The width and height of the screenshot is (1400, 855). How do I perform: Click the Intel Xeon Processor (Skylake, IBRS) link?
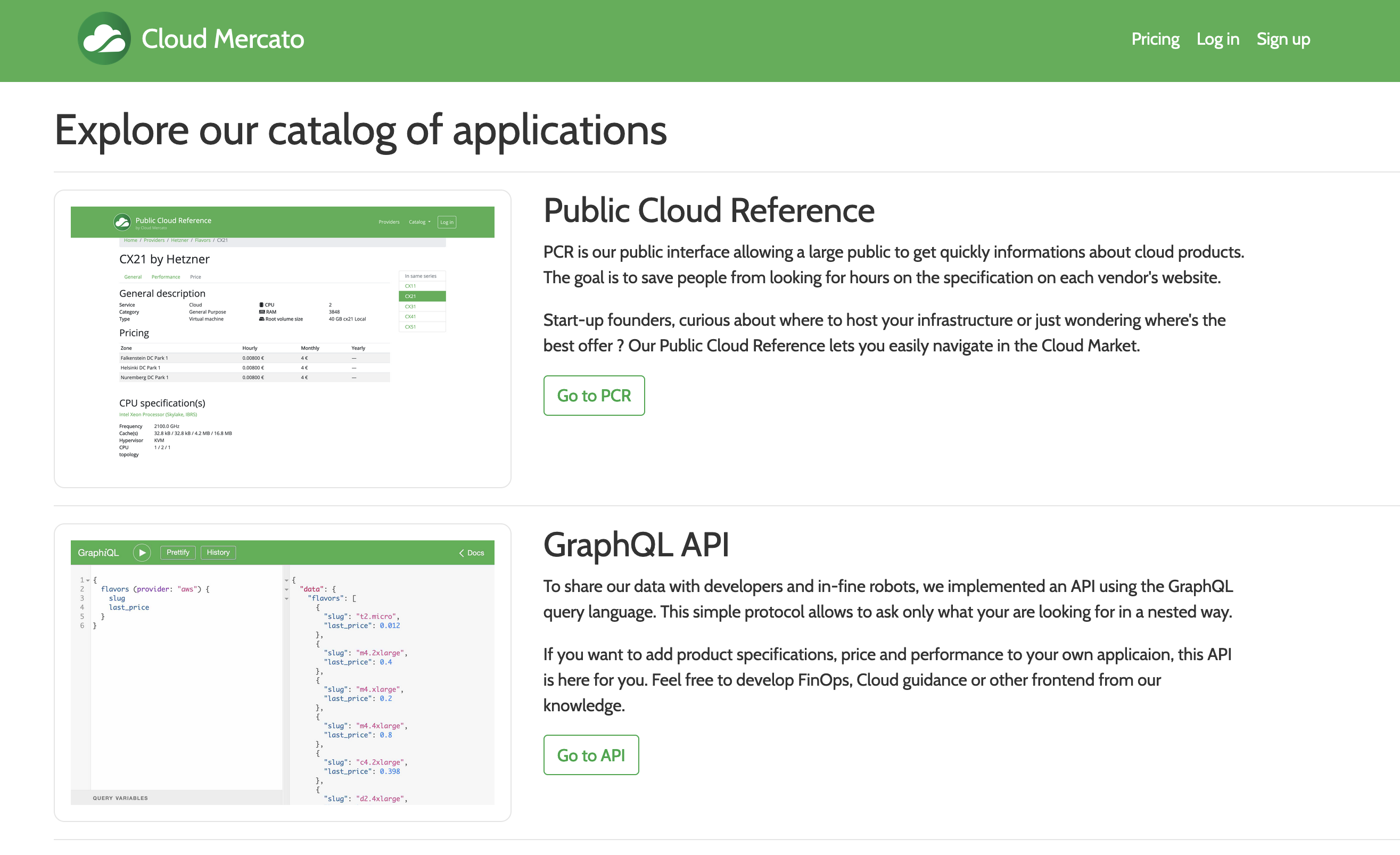[x=158, y=415]
